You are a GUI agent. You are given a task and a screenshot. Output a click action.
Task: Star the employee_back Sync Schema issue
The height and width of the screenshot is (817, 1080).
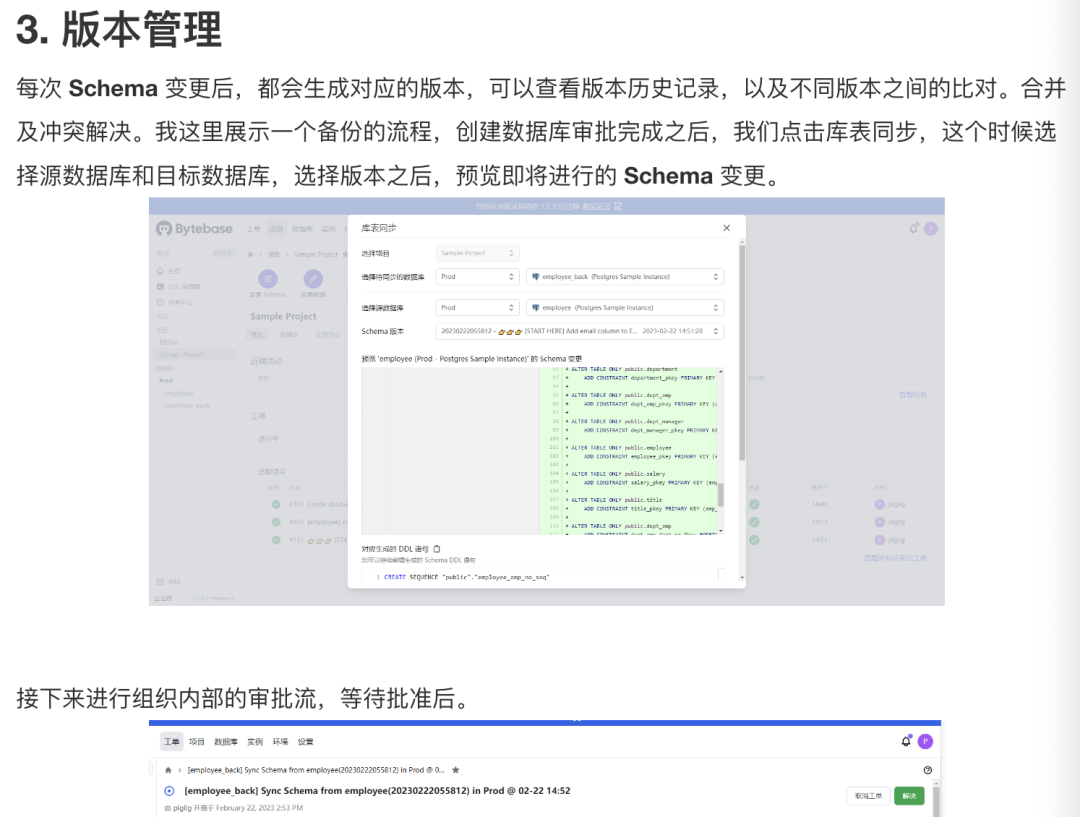click(x=455, y=770)
